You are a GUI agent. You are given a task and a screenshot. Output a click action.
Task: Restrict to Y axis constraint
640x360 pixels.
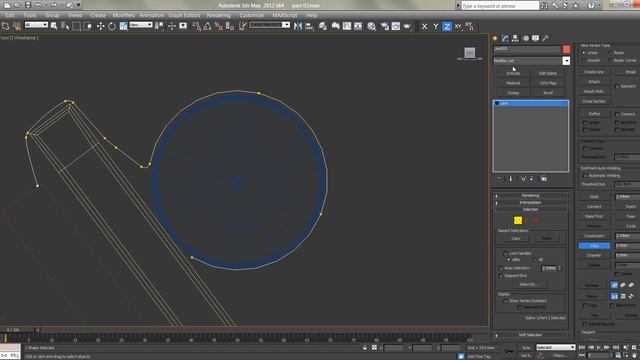436,27
